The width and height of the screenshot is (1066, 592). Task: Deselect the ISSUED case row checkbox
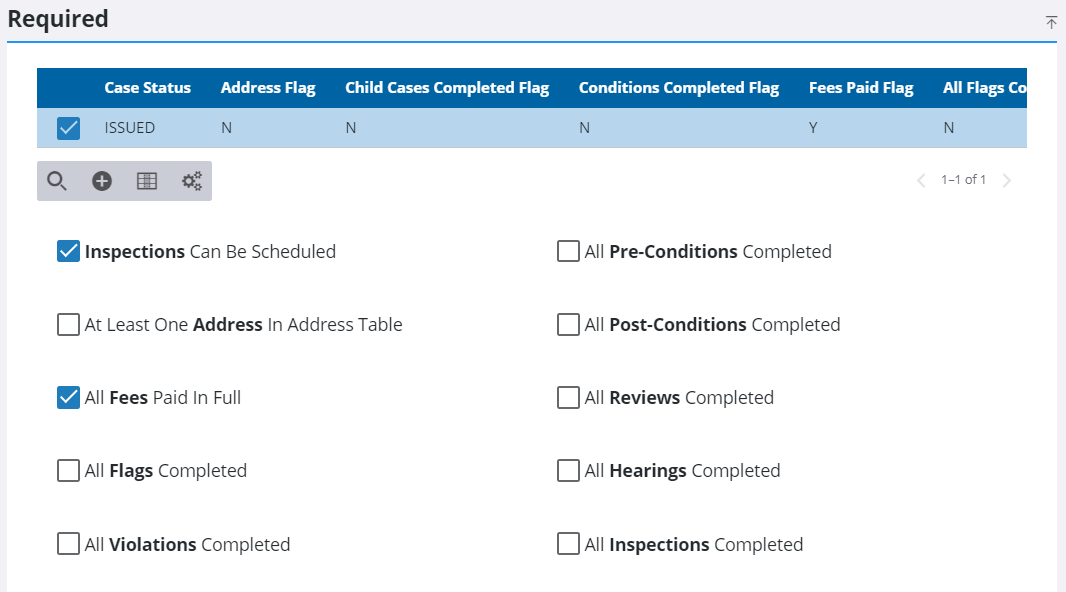click(x=69, y=128)
